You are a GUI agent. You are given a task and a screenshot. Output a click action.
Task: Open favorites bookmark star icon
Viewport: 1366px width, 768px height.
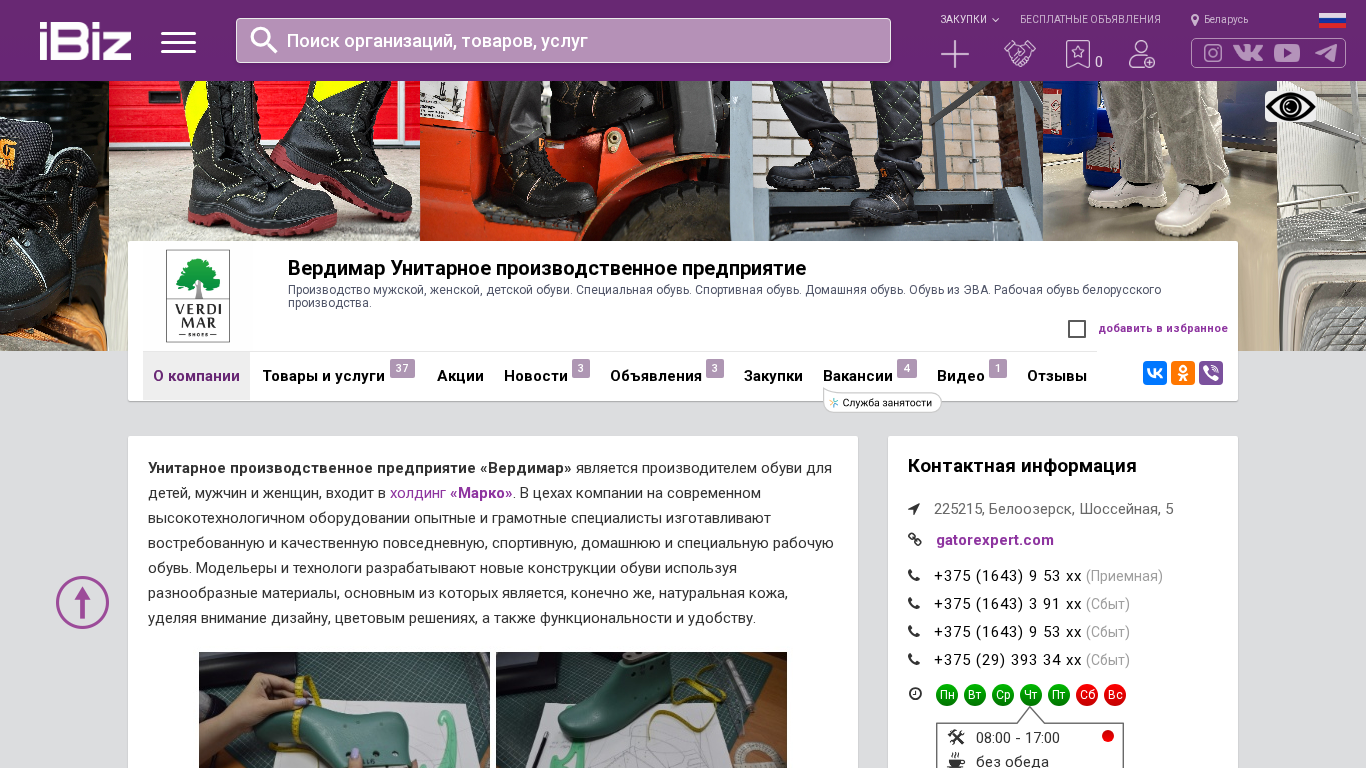click(x=1077, y=54)
